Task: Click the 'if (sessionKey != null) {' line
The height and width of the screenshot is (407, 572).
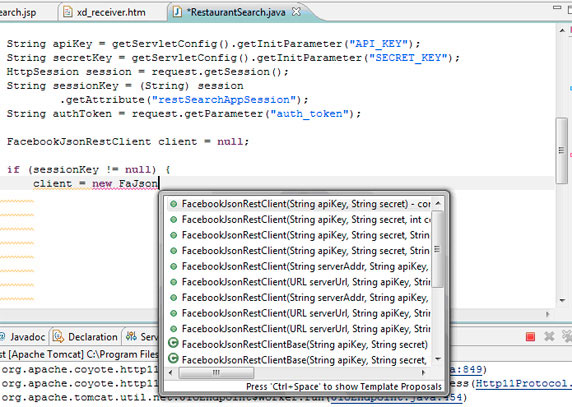Action: pos(89,170)
